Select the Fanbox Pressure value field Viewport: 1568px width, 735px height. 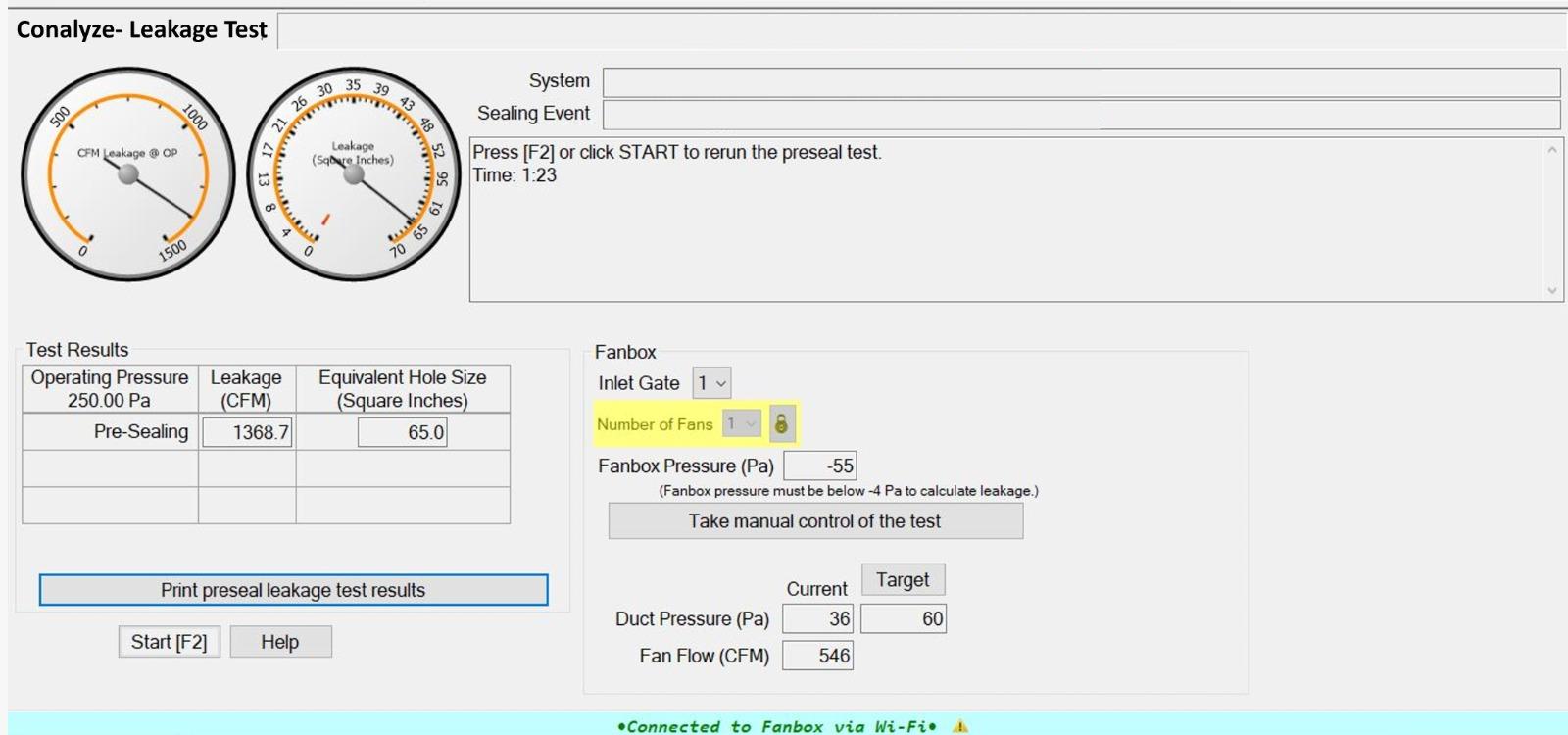point(820,466)
